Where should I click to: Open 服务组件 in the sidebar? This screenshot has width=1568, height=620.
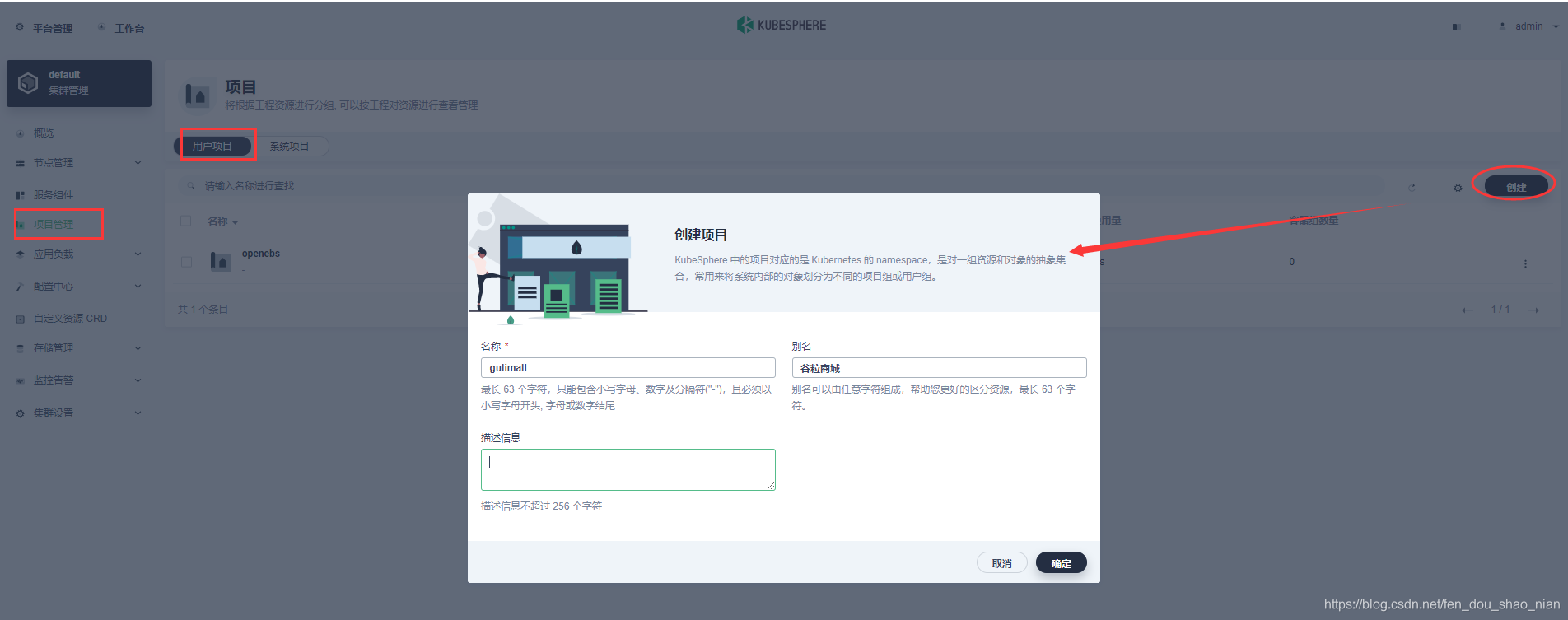click(54, 195)
